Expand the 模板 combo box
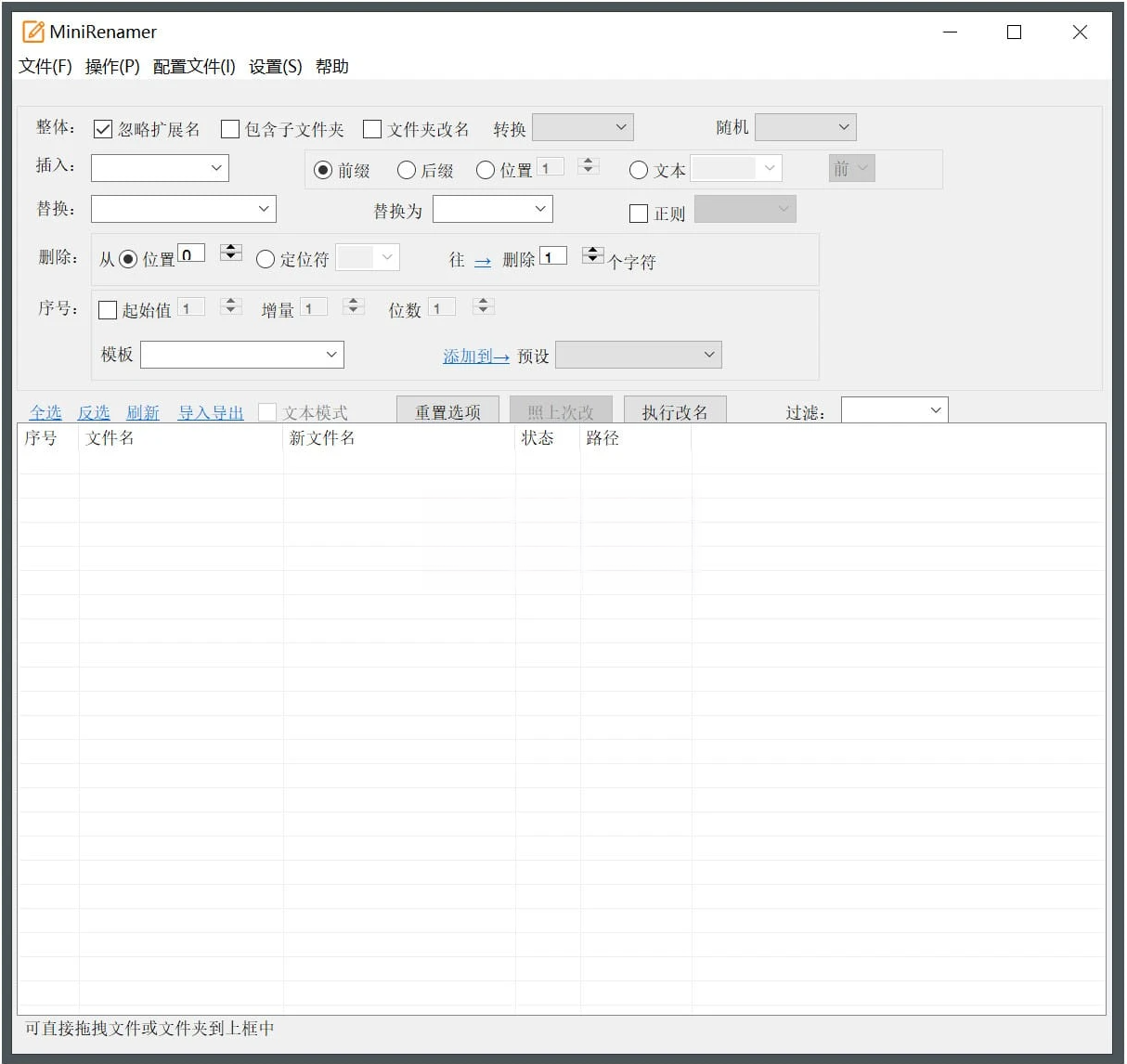Image resolution: width=1127 pixels, height=1064 pixels. pyautogui.click(x=241, y=355)
